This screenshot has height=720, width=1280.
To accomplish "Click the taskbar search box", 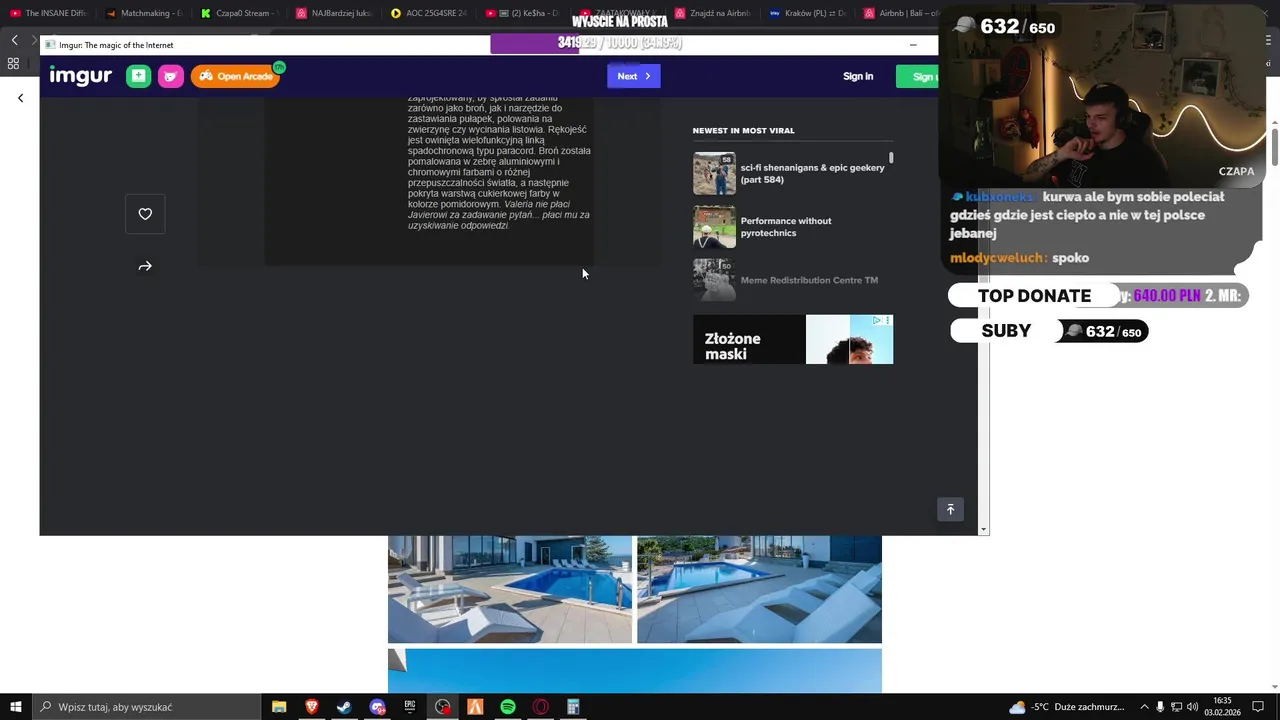I will (145, 707).
